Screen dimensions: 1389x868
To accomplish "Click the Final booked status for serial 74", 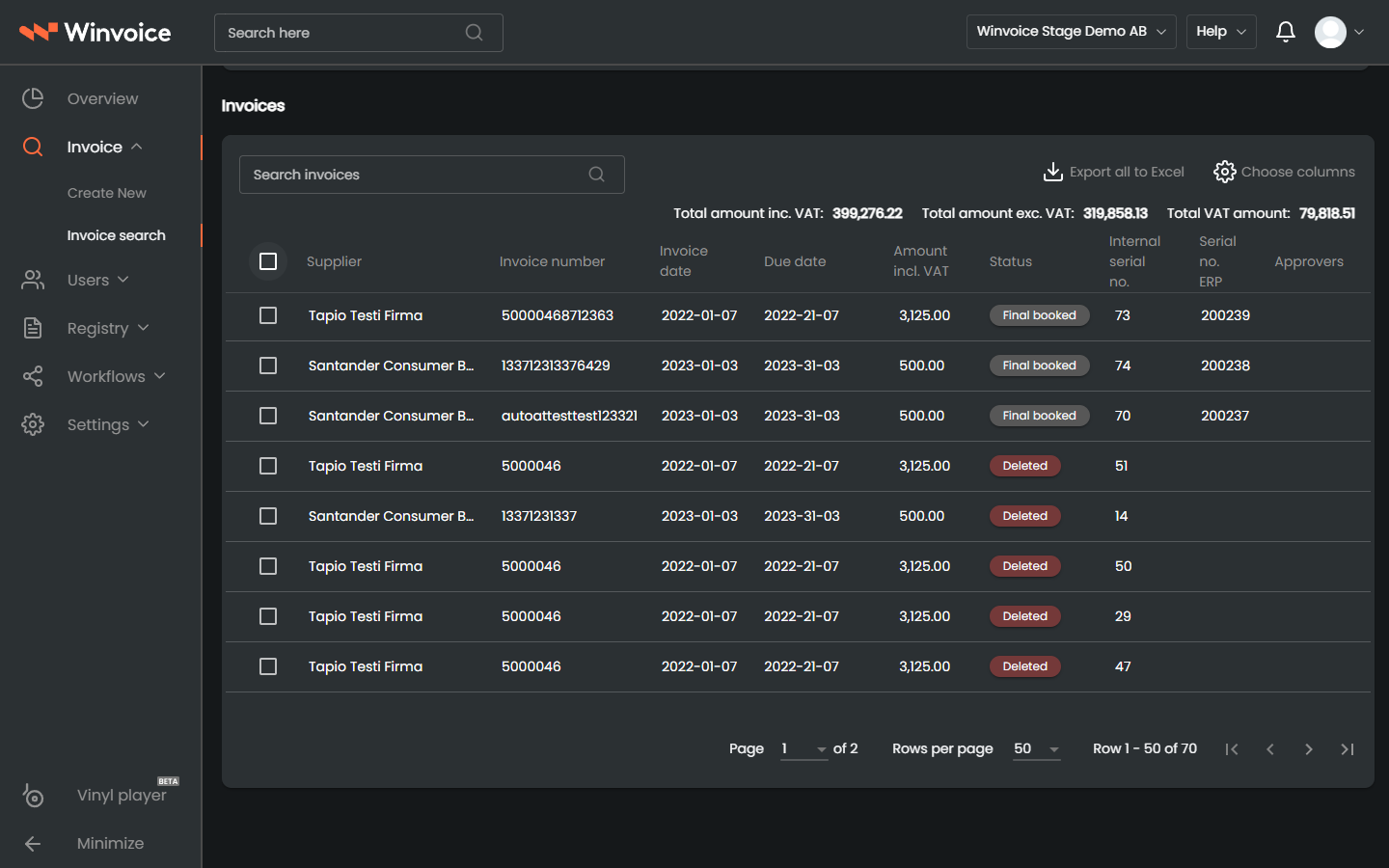I will pos(1039,366).
